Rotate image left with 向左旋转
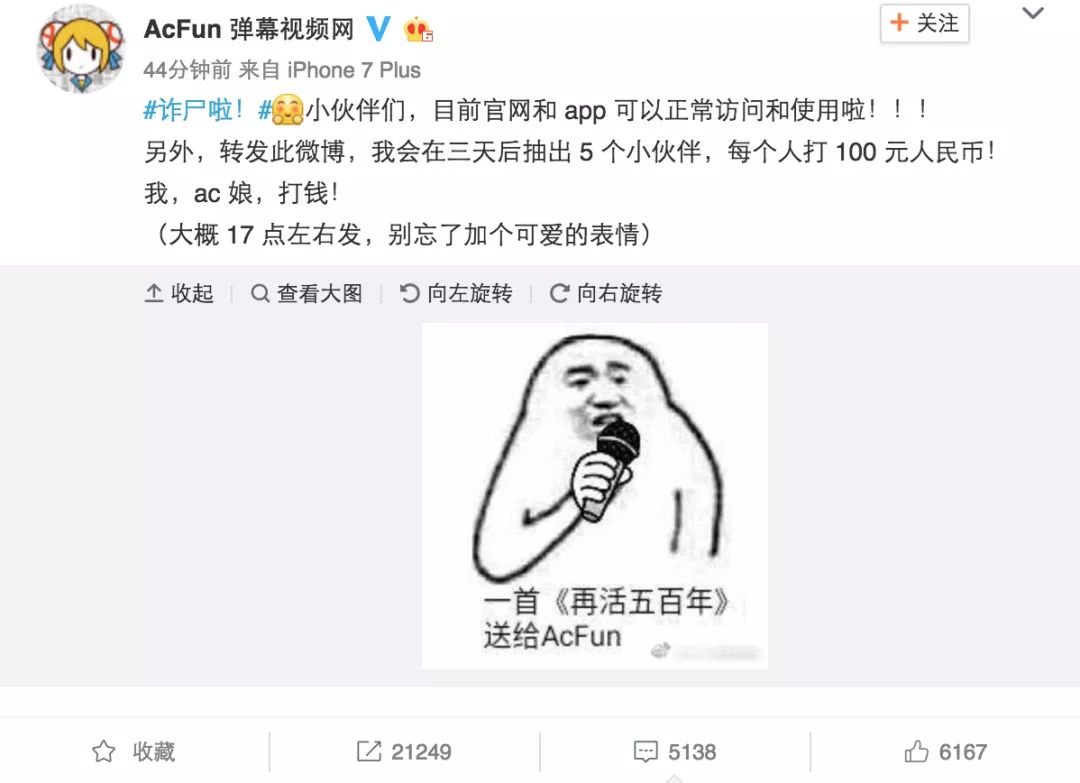 click(x=456, y=293)
